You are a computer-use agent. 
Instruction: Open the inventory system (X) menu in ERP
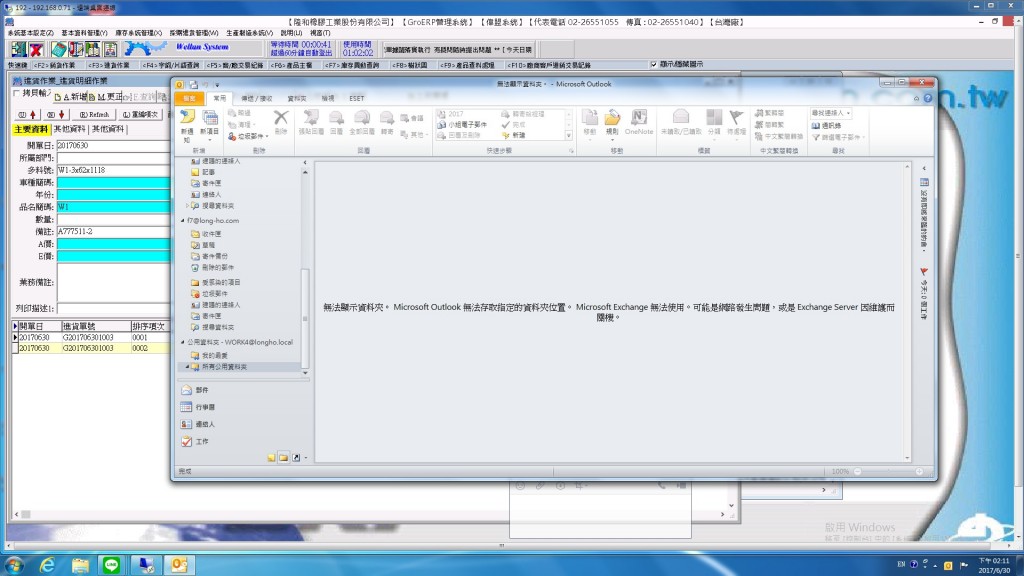pos(138,33)
